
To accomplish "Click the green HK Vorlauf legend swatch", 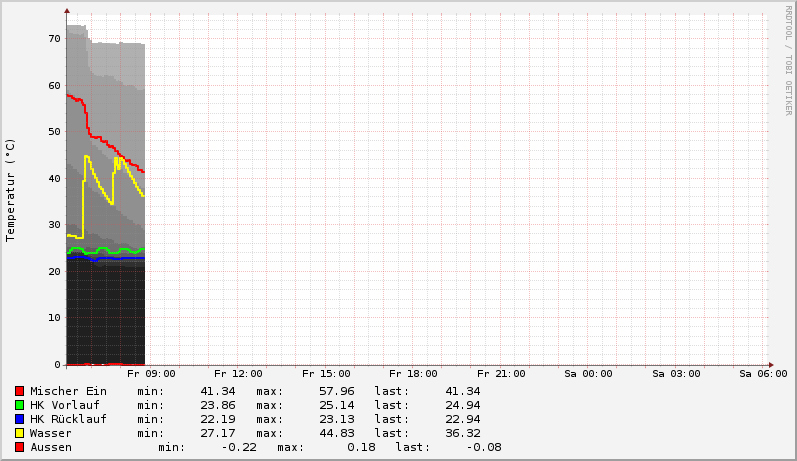I will [19, 405].
